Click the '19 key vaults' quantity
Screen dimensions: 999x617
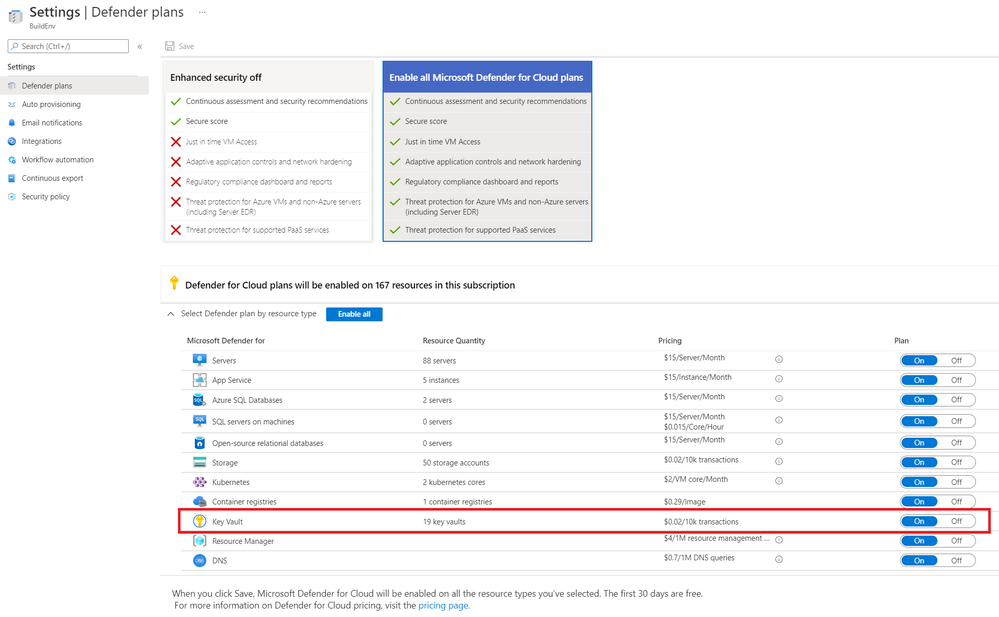click(x=444, y=521)
